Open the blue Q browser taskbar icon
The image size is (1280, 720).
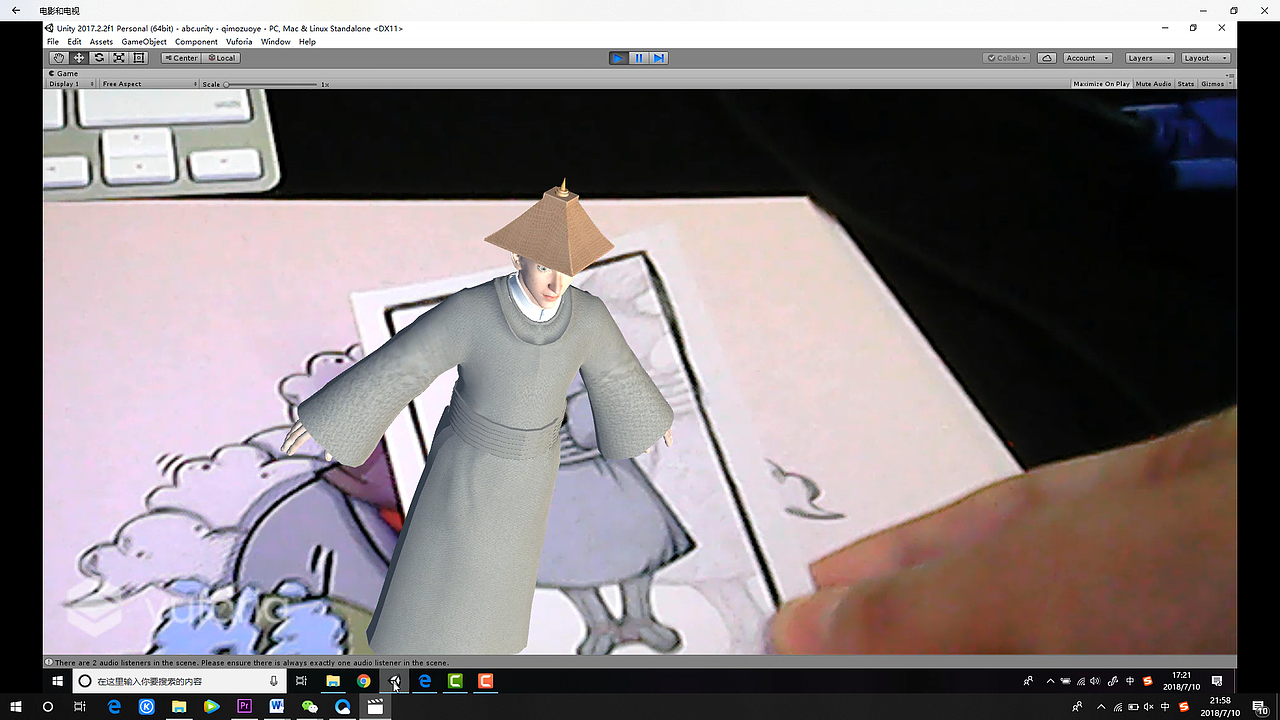click(x=343, y=707)
